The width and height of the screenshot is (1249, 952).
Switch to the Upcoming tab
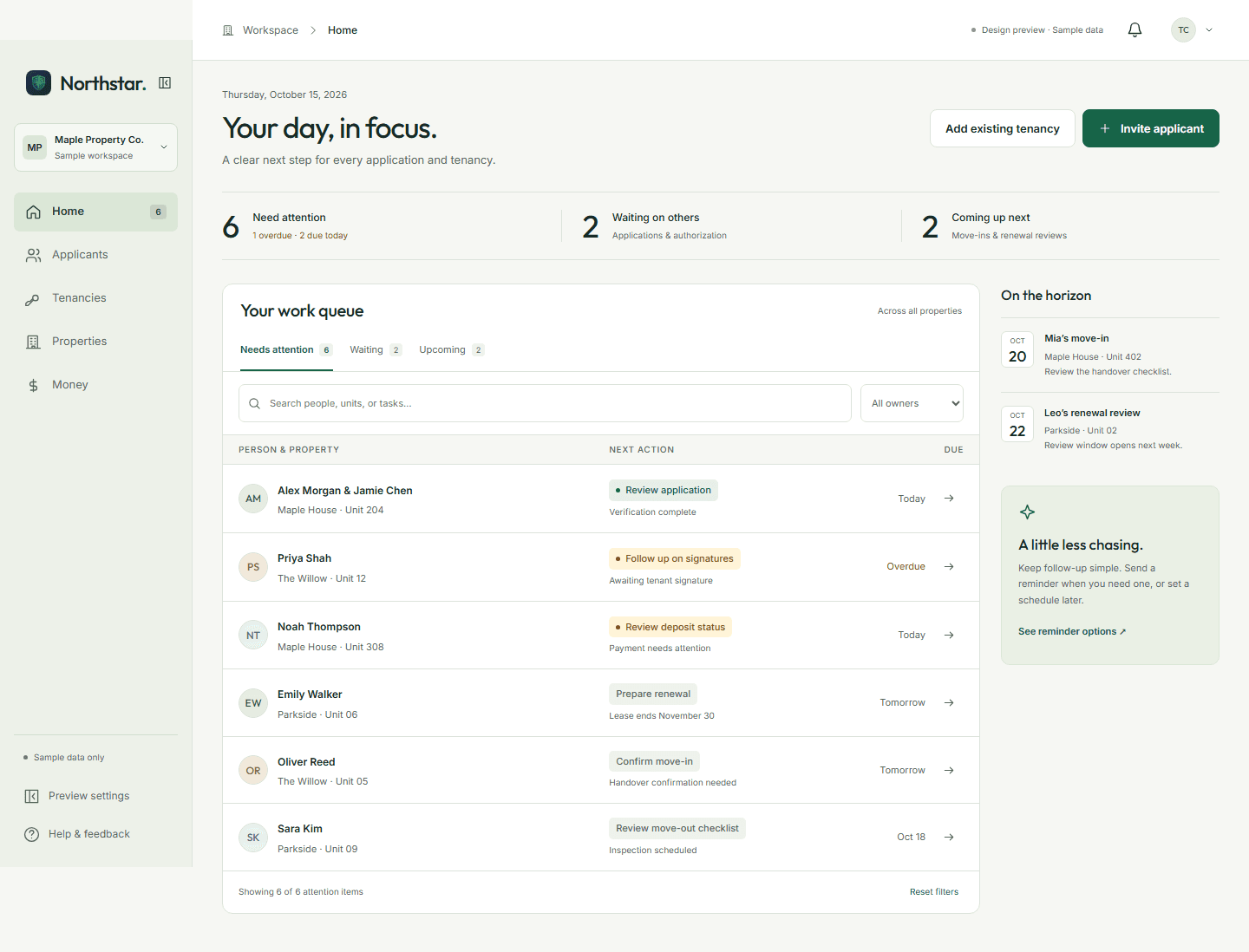coord(452,350)
